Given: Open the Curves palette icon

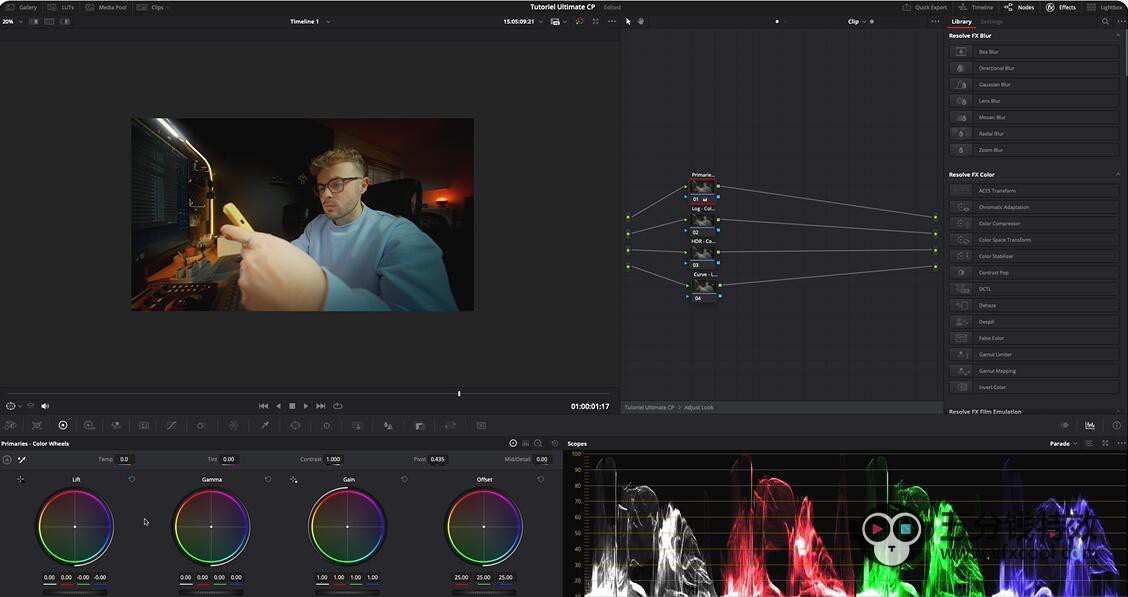Looking at the screenshot, I should (x=171, y=426).
